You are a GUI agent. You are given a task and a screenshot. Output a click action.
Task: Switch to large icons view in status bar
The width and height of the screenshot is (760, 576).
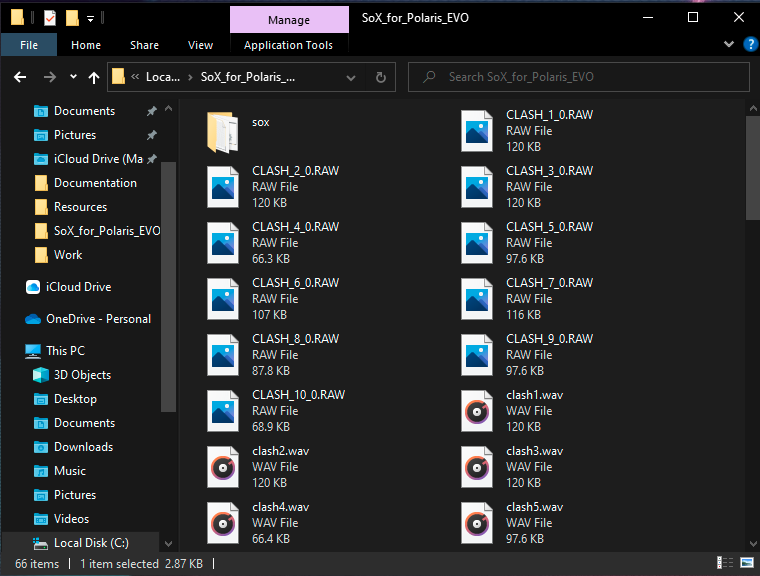[747, 564]
